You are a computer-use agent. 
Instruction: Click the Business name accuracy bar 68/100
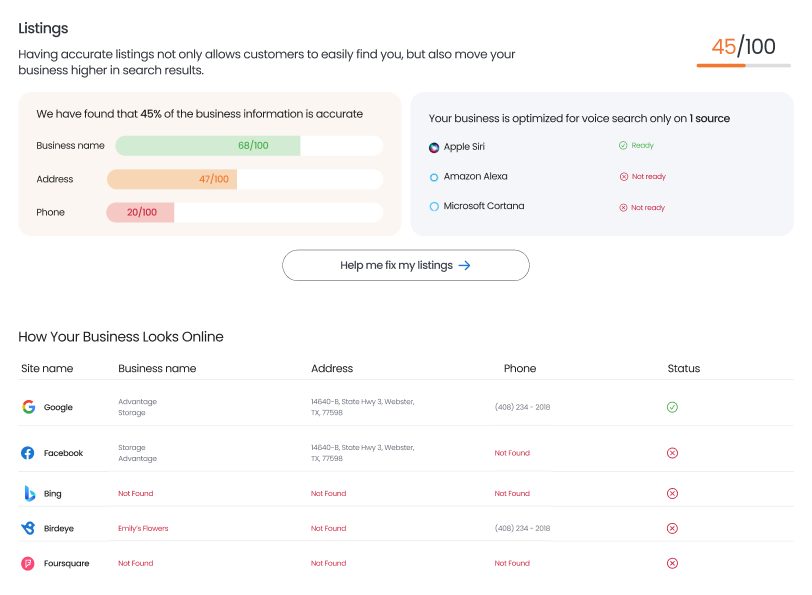208,146
